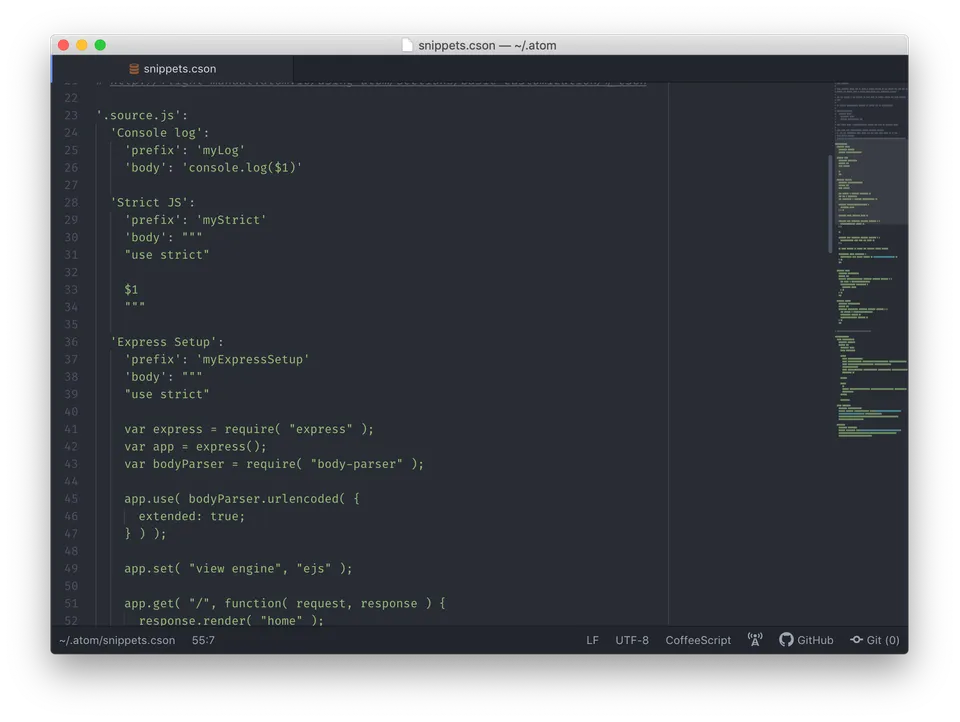This screenshot has width=960, height=722.
Task: Open Teletype via the radio tower icon
Action: point(755,640)
